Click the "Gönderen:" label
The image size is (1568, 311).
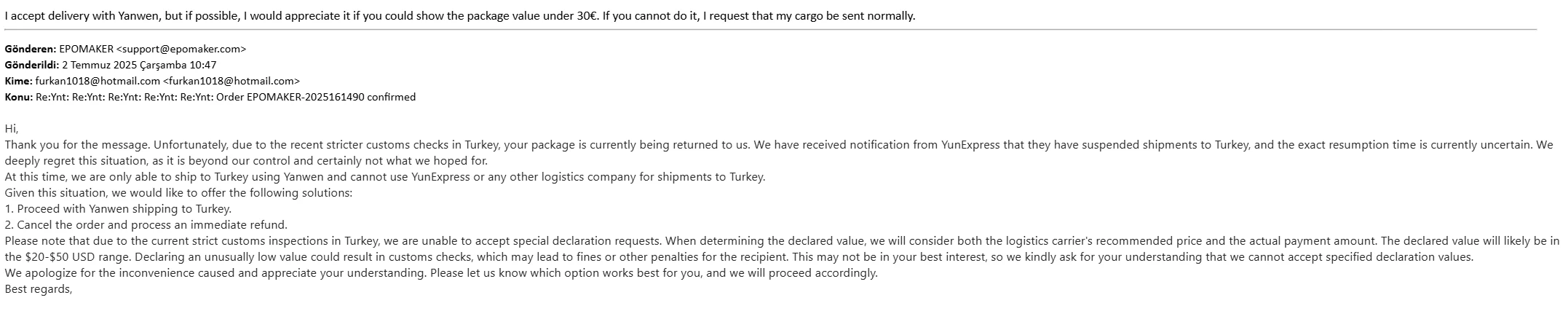[30, 50]
